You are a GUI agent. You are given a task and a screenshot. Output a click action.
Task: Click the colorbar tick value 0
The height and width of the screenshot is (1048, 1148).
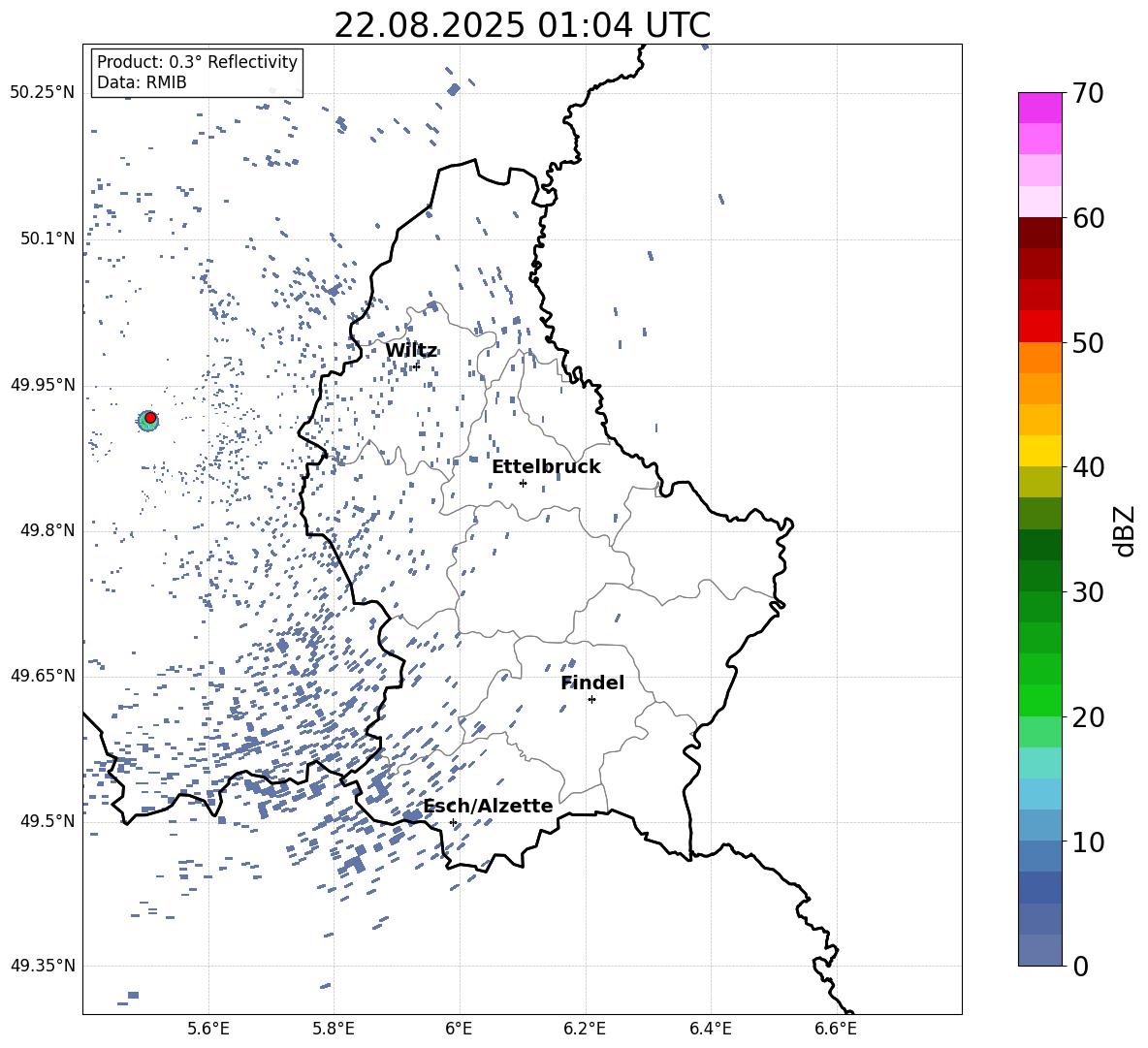click(1080, 966)
